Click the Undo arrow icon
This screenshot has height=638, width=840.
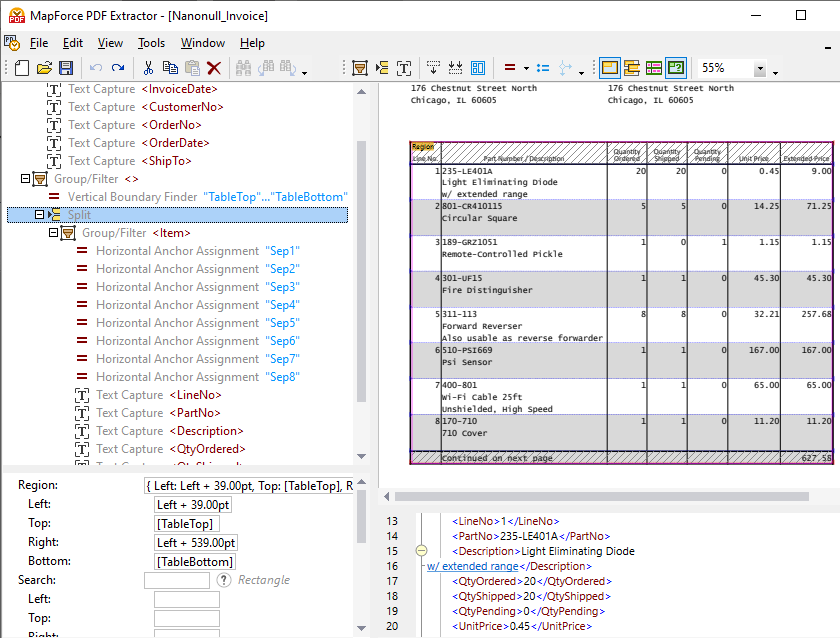click(x=96, y=68)
